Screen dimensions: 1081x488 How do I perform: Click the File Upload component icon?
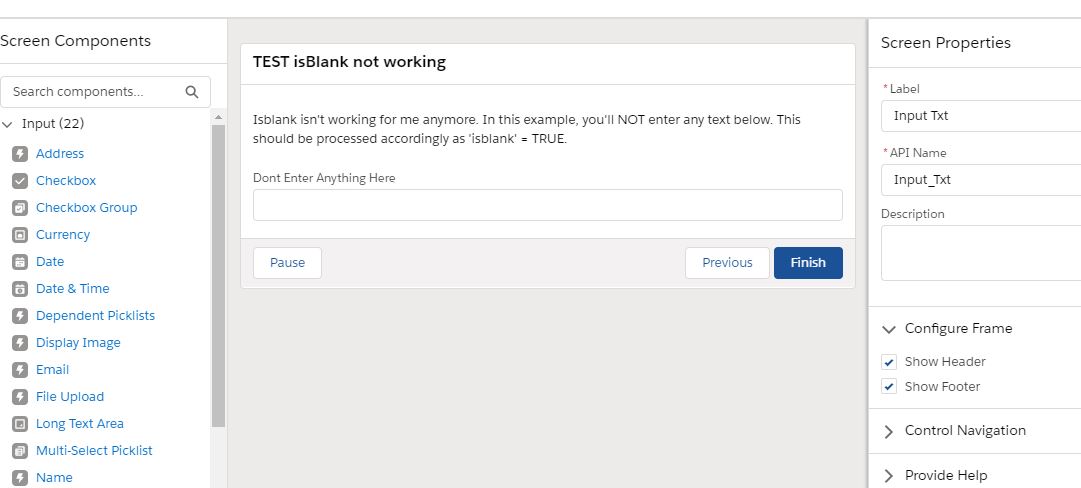(19, 397)
